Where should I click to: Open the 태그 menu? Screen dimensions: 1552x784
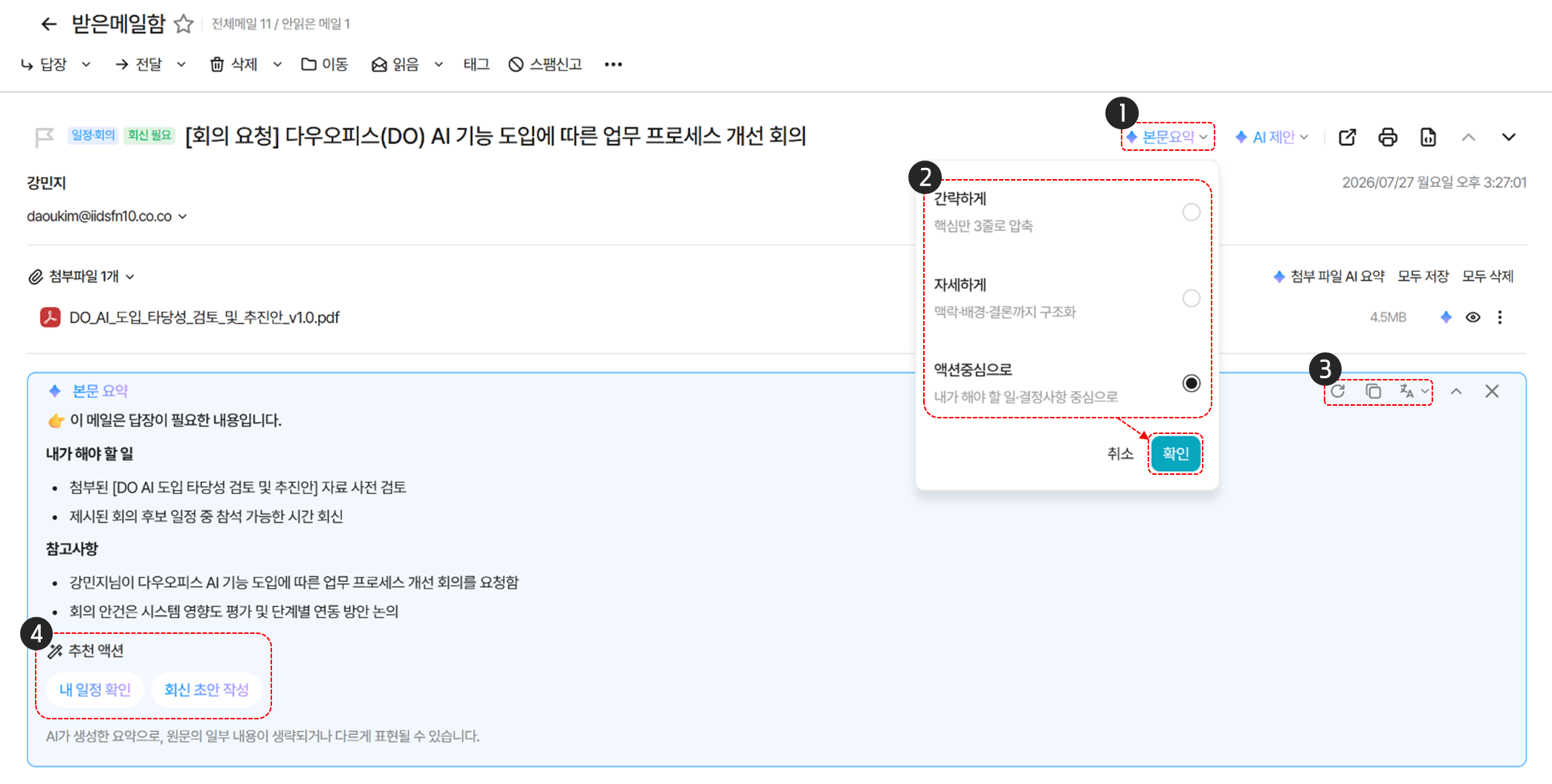476,65
